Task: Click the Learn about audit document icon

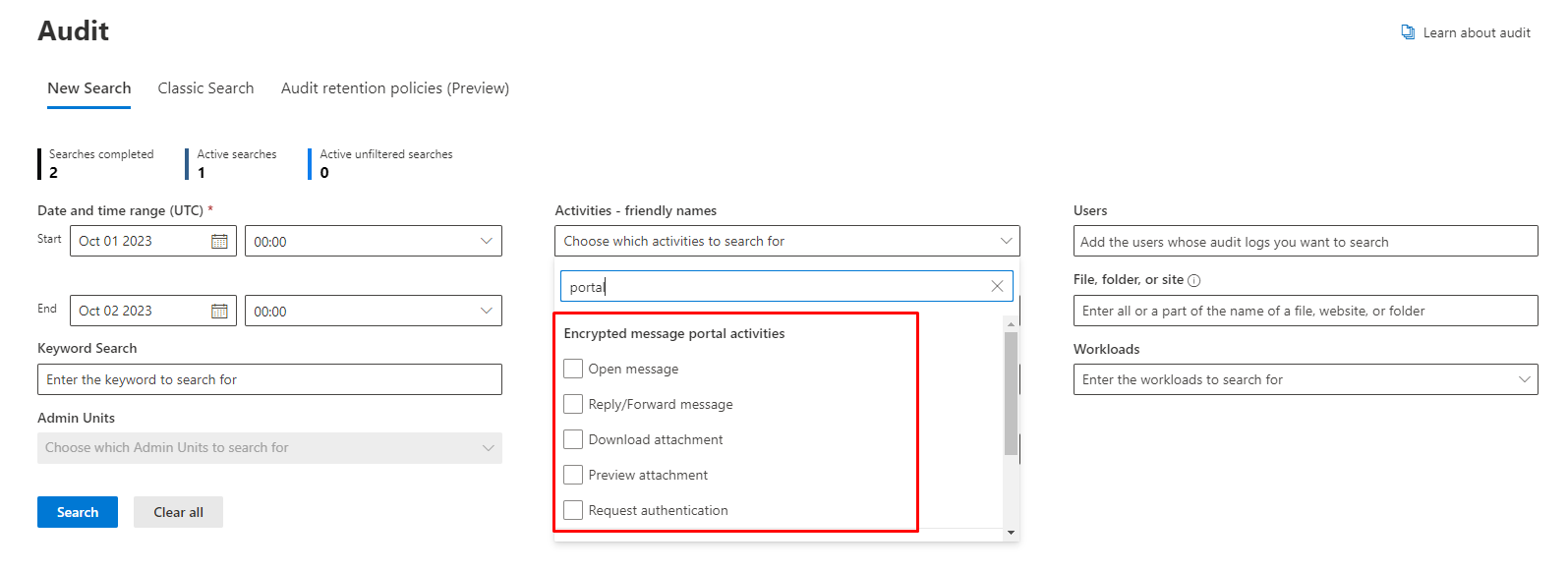Action: pyautogui.click(x=1408, y=32)
